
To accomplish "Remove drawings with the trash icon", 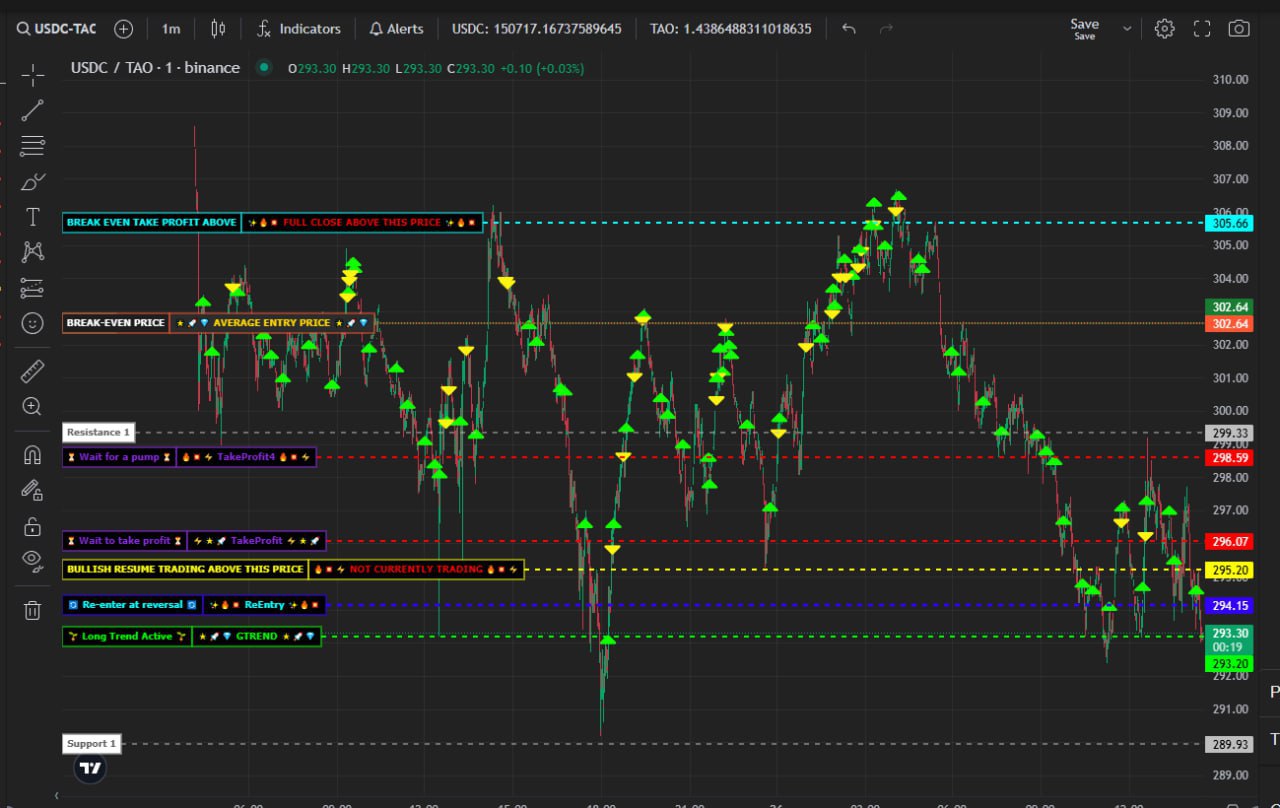I will [x=32, y=609].
